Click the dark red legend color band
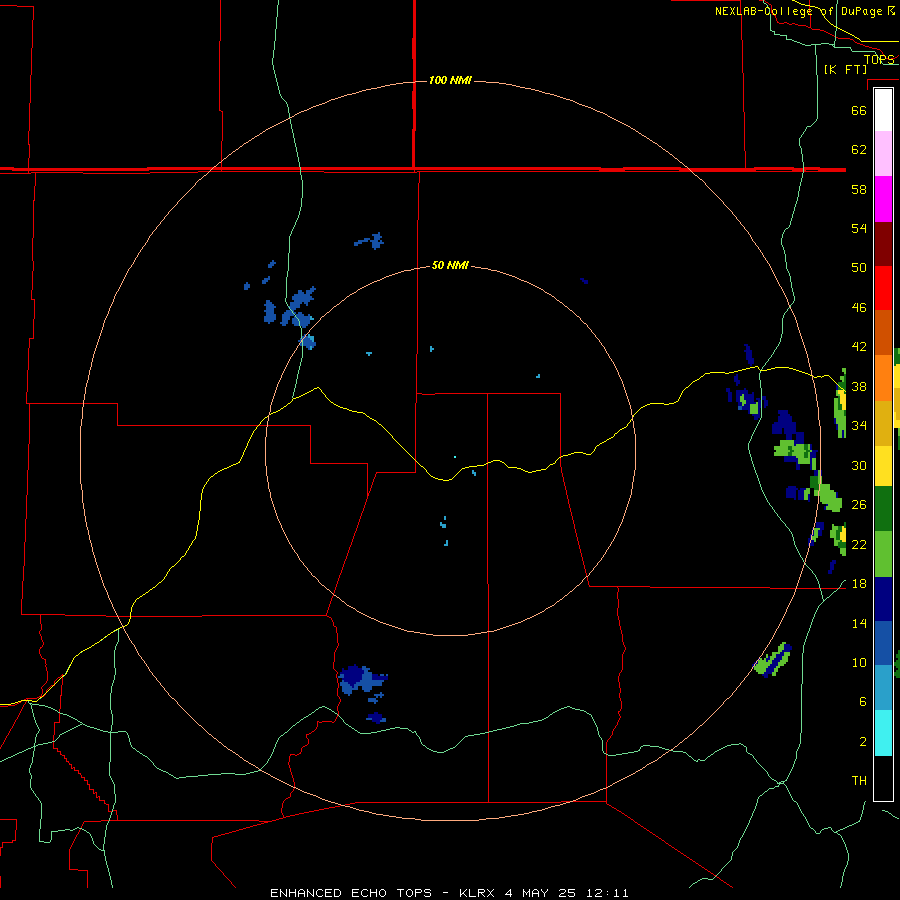Screen dimensions: 900x900 pyautogui.click(x=883, y=243)
